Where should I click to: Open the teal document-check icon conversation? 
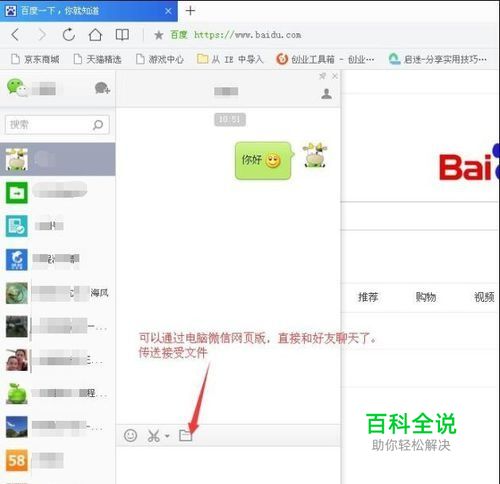pyautogui.click(x=58, y=226)
